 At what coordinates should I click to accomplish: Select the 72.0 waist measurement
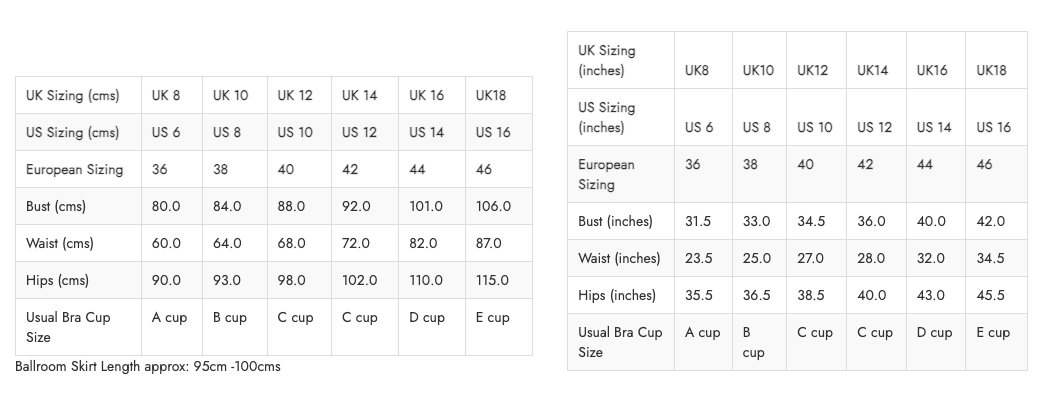356,243
